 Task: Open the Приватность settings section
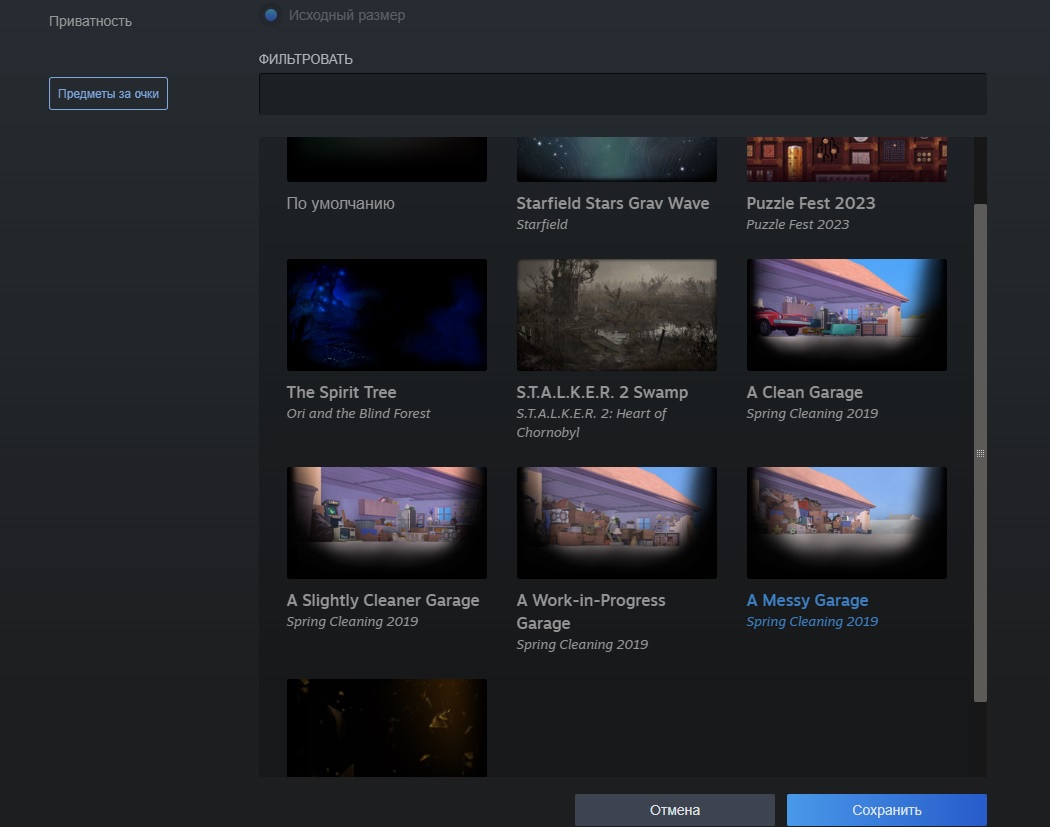[90, 21]
